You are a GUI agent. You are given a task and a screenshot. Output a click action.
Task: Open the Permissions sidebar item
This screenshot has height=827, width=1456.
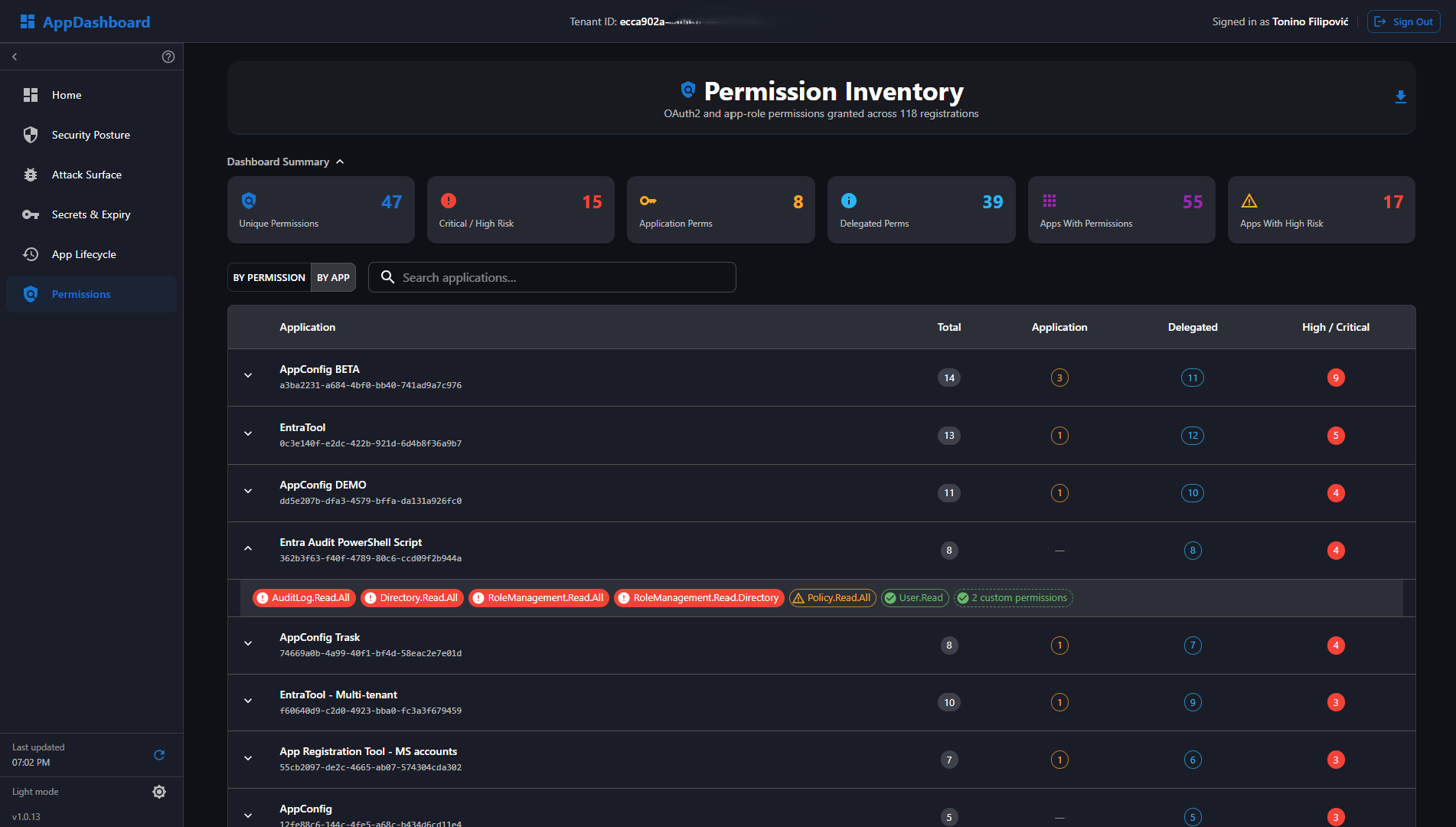(x=81, y=294)
